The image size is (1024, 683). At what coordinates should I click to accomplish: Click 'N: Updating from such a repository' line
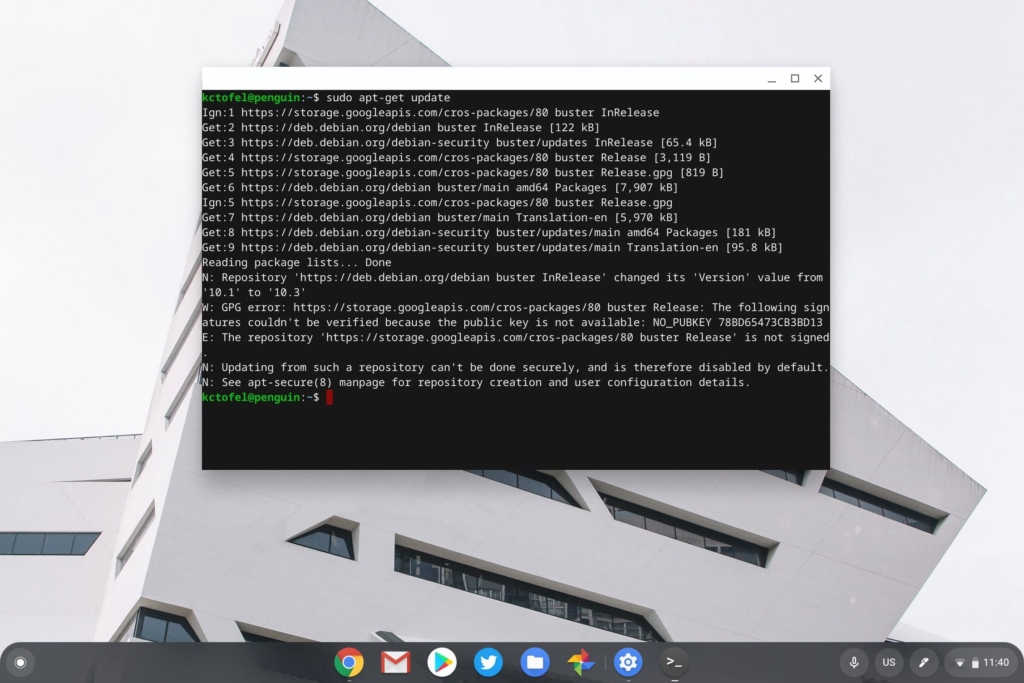click(x=516, y=368)
